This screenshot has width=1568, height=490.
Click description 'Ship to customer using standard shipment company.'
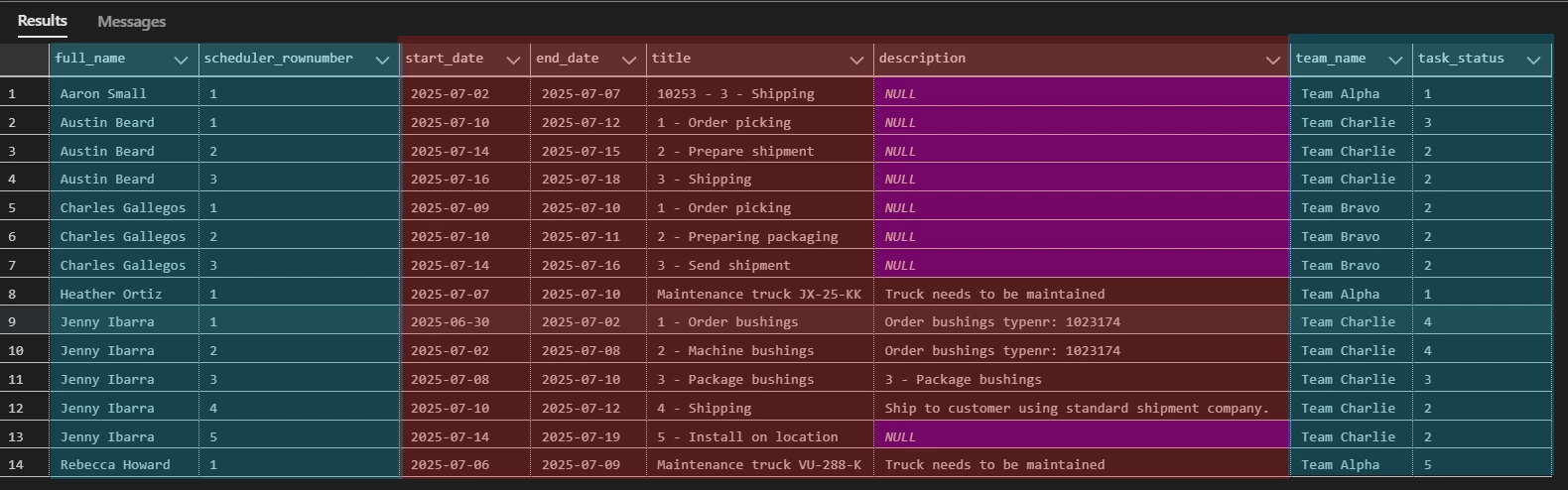click(x=1082, y=408)
